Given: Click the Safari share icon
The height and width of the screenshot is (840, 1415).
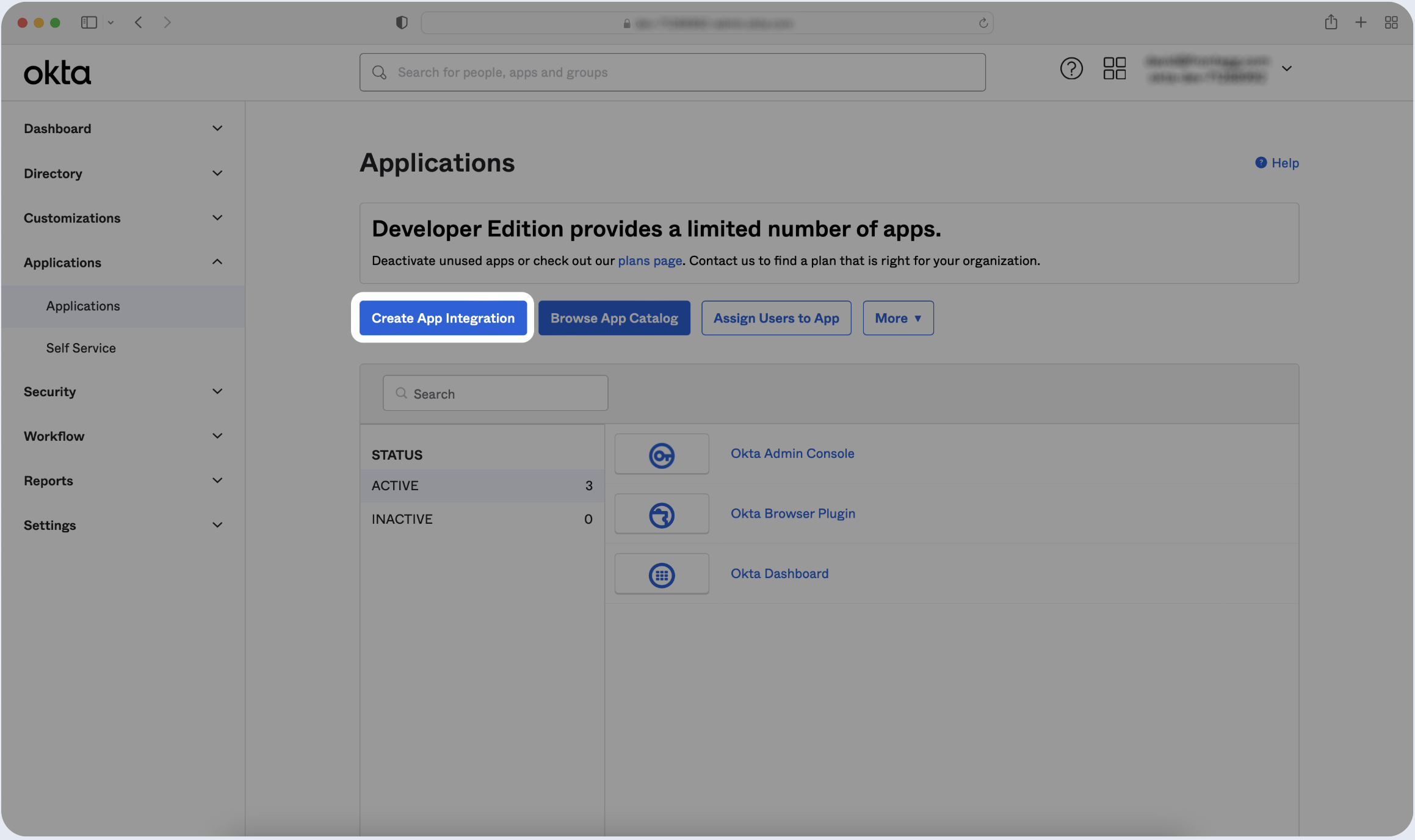Looking at the screenshot, I should click(1331, 23).
